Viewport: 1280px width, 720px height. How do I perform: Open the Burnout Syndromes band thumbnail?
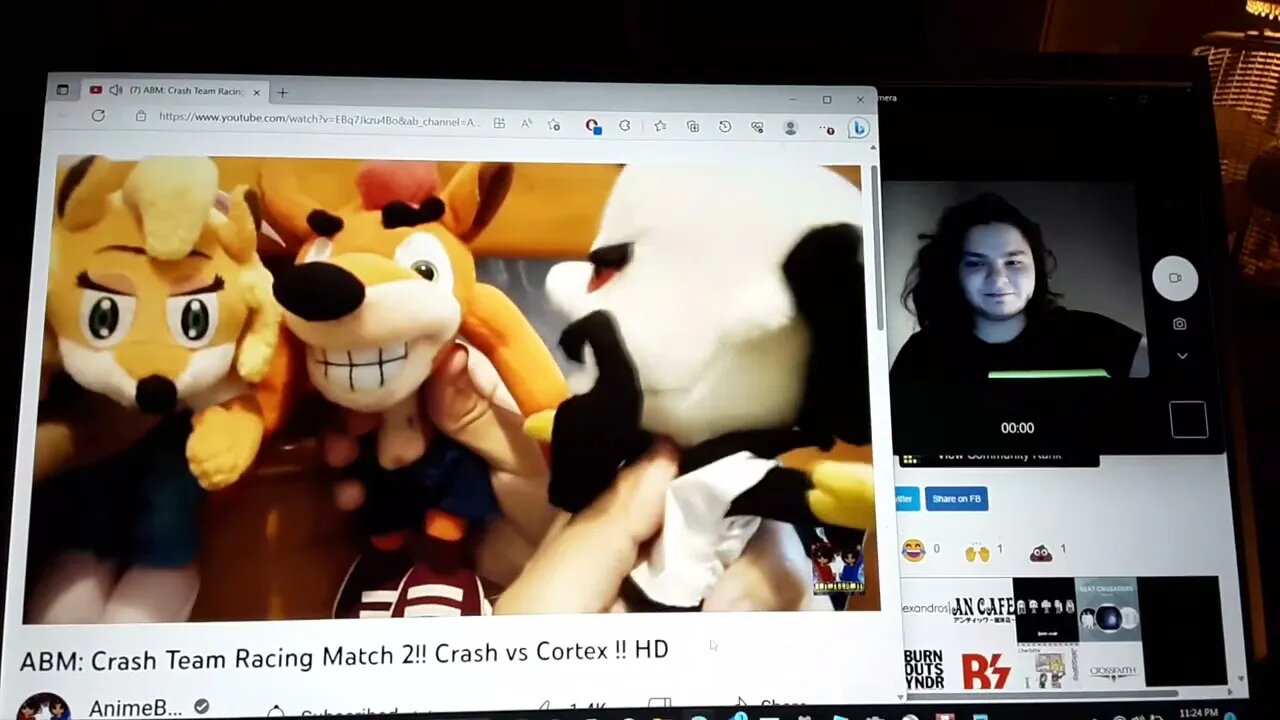[x=925, y=667]
